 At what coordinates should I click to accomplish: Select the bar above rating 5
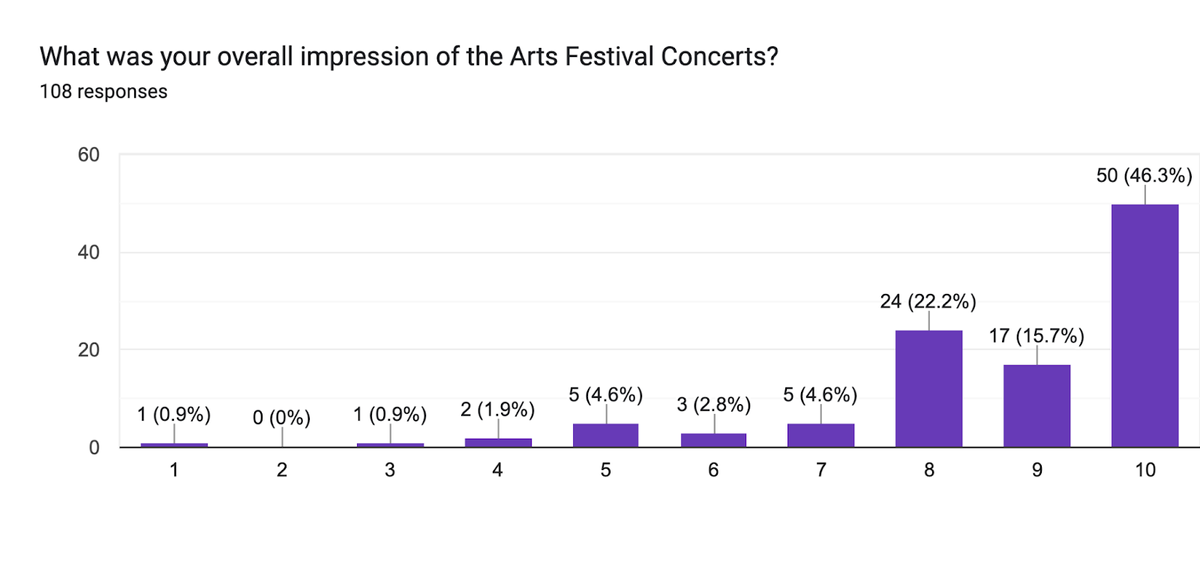point(605,435)
